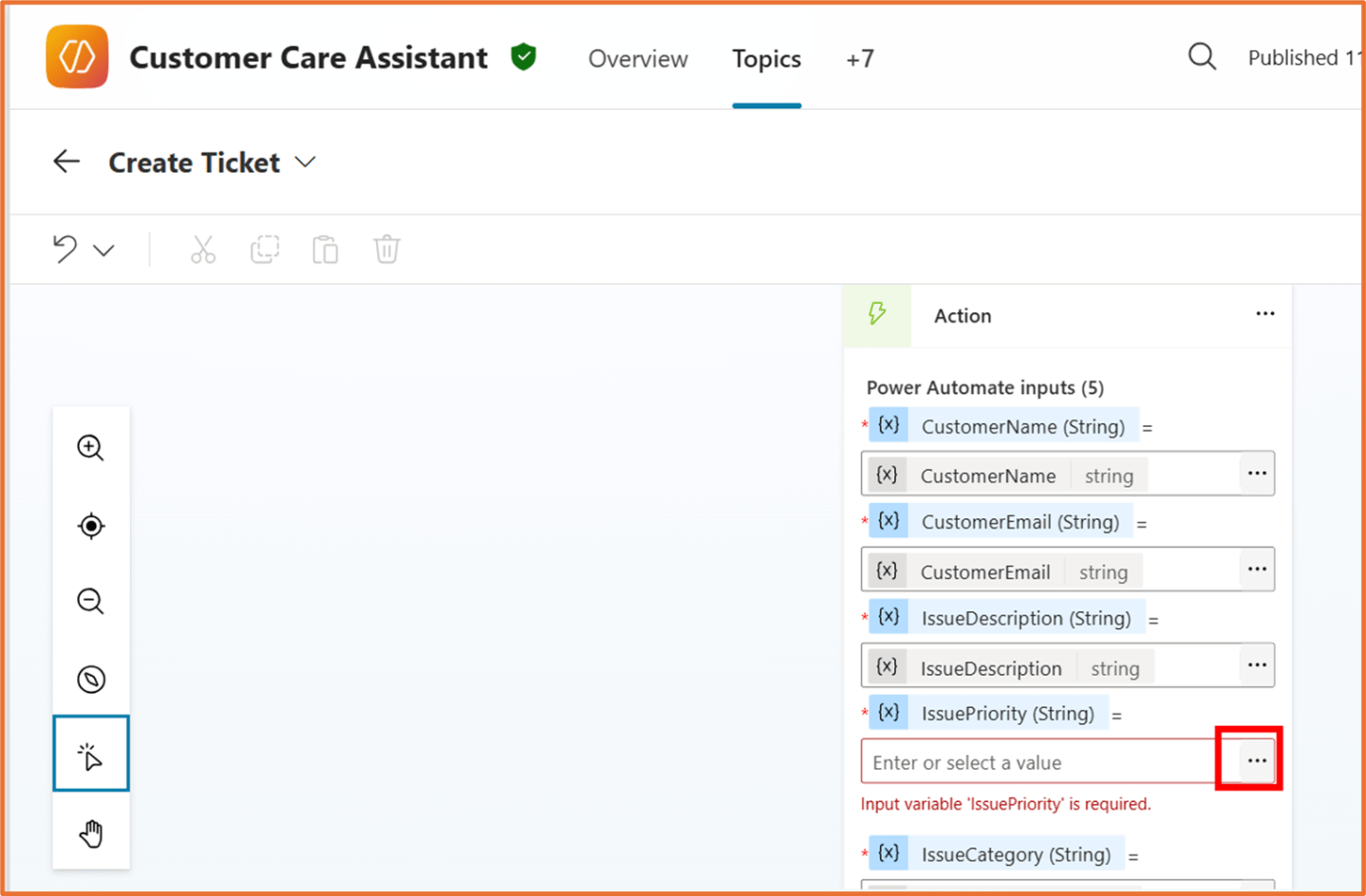Viewport: 1366px width, 896px height.
Task: Recenter canvas with the focus target icon
Action: pyautogui.click(x=90, y=526)
